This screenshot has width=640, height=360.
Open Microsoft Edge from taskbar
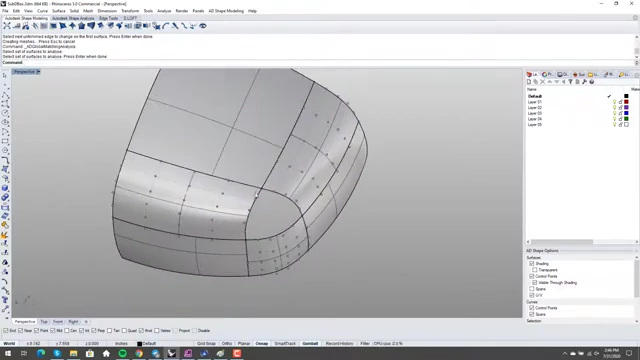click(x=40, y=353)
